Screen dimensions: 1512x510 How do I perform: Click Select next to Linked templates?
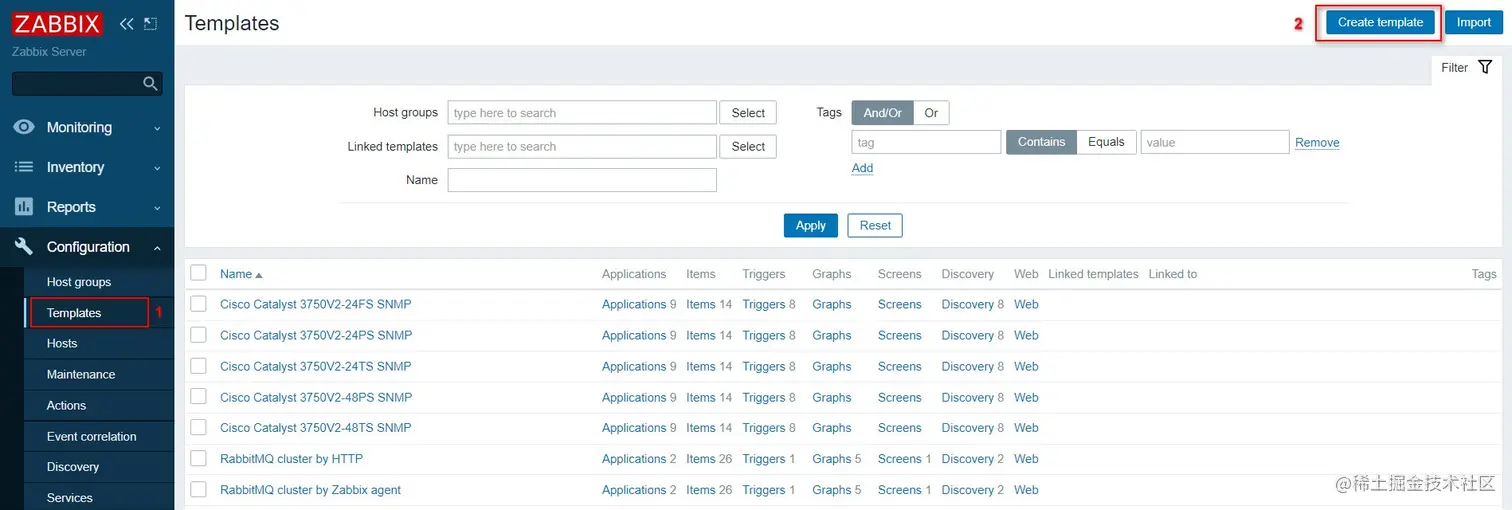click(748, 146)
